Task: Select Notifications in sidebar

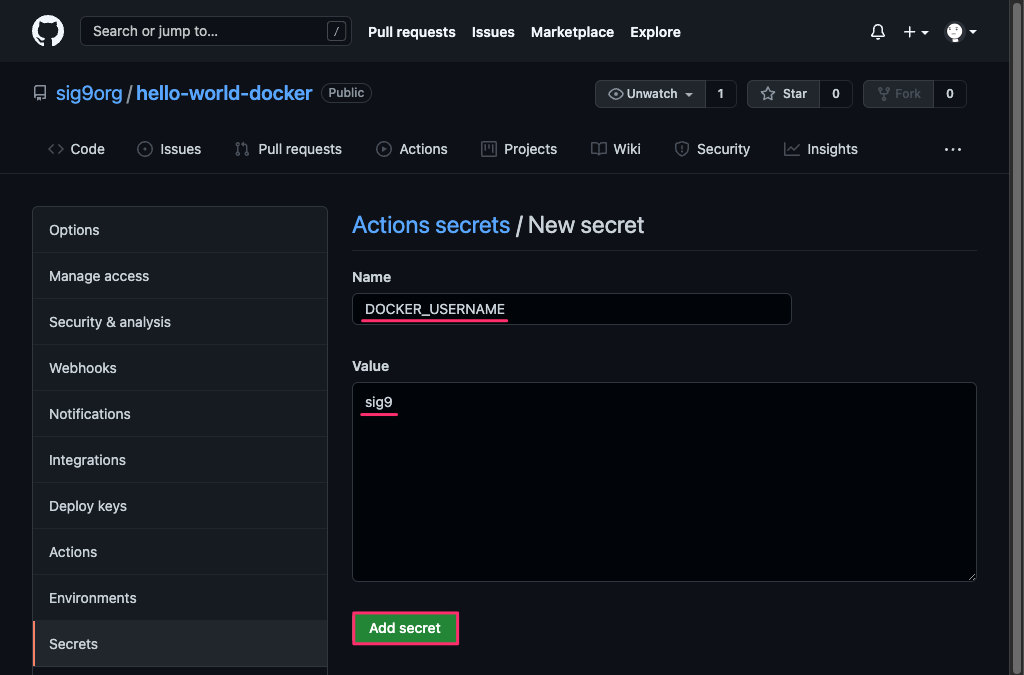Action: (x=180, y=414)
